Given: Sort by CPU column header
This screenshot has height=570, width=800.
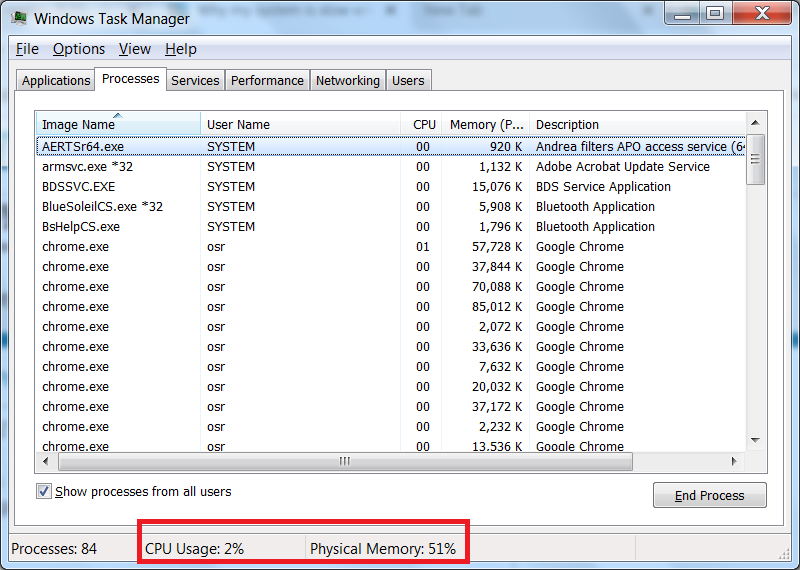Looking at the screenshot, I should tap(421, 124).
